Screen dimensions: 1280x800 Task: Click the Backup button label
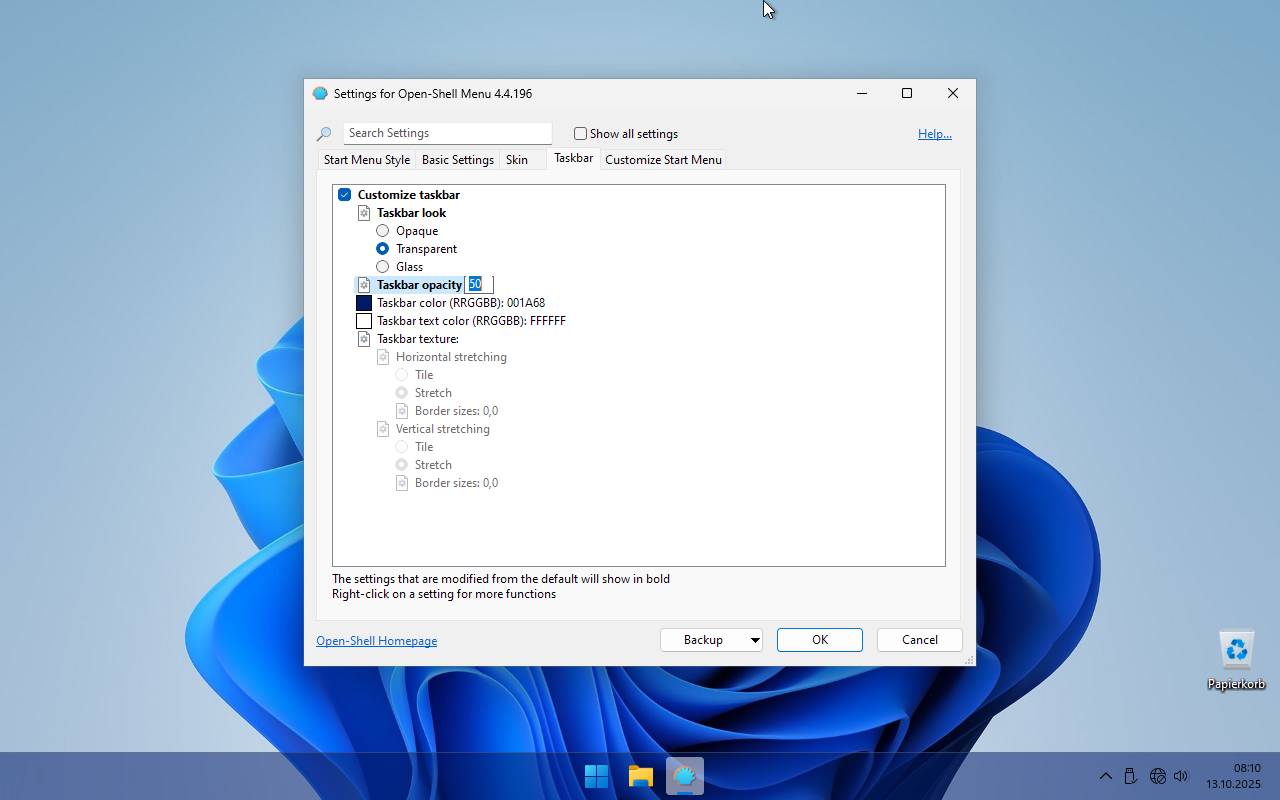(703, 640)
